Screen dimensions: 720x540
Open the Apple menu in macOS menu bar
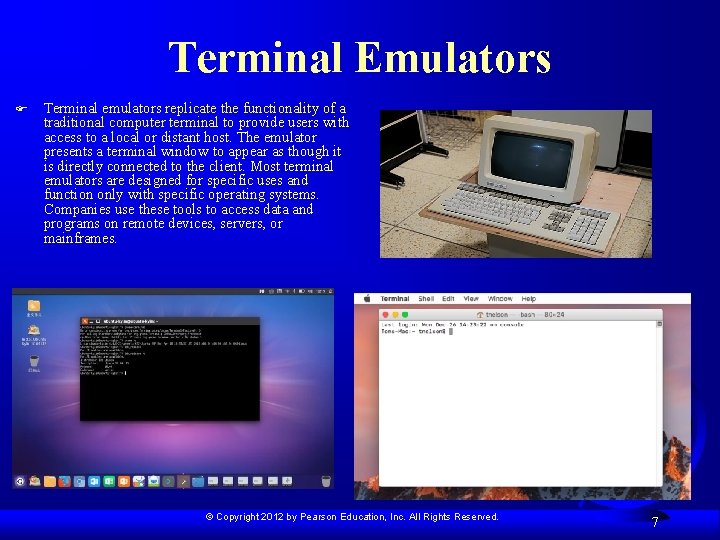[x=367, y=298]
